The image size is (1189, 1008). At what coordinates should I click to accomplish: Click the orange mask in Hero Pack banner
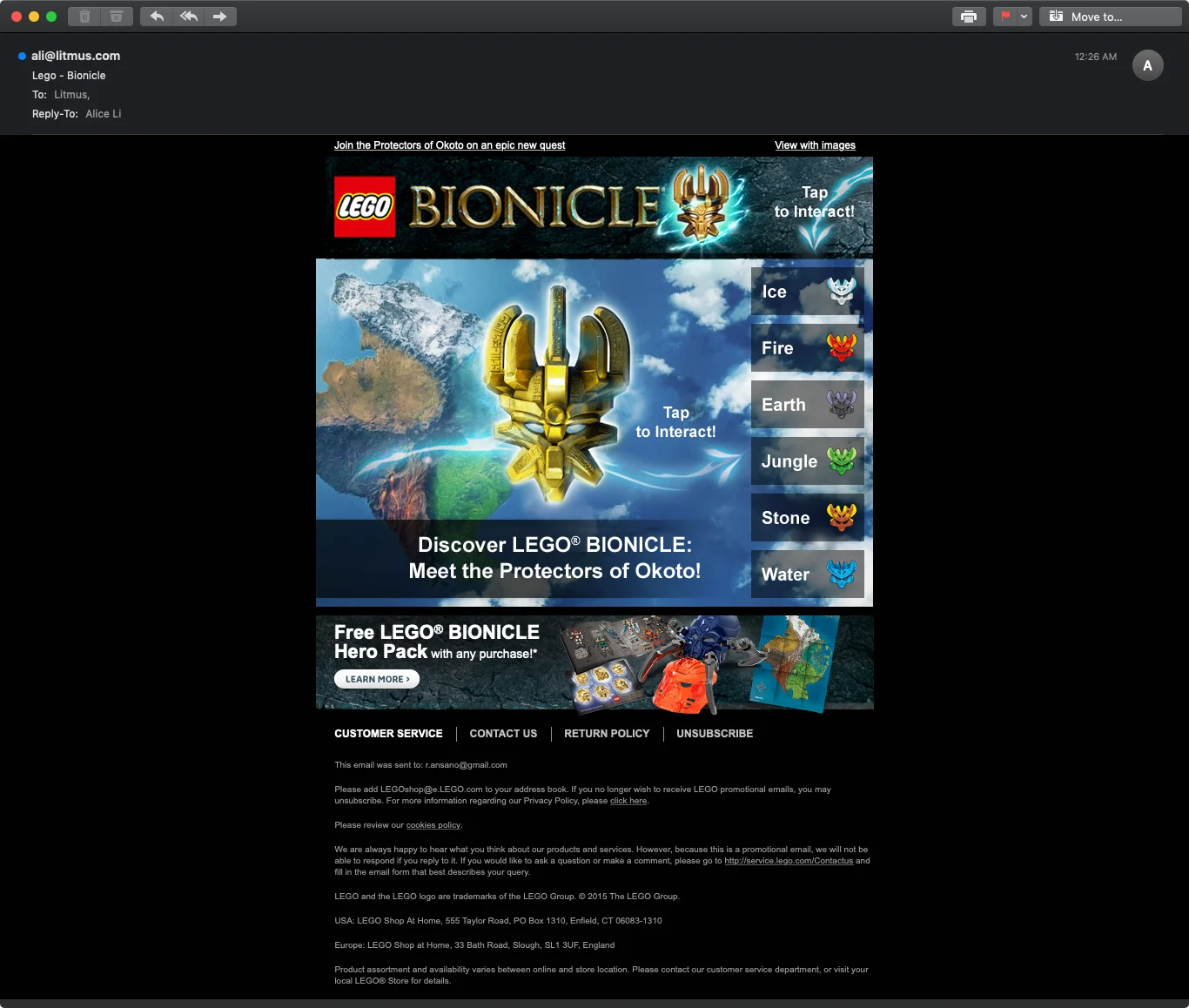(x=683, y=685)
